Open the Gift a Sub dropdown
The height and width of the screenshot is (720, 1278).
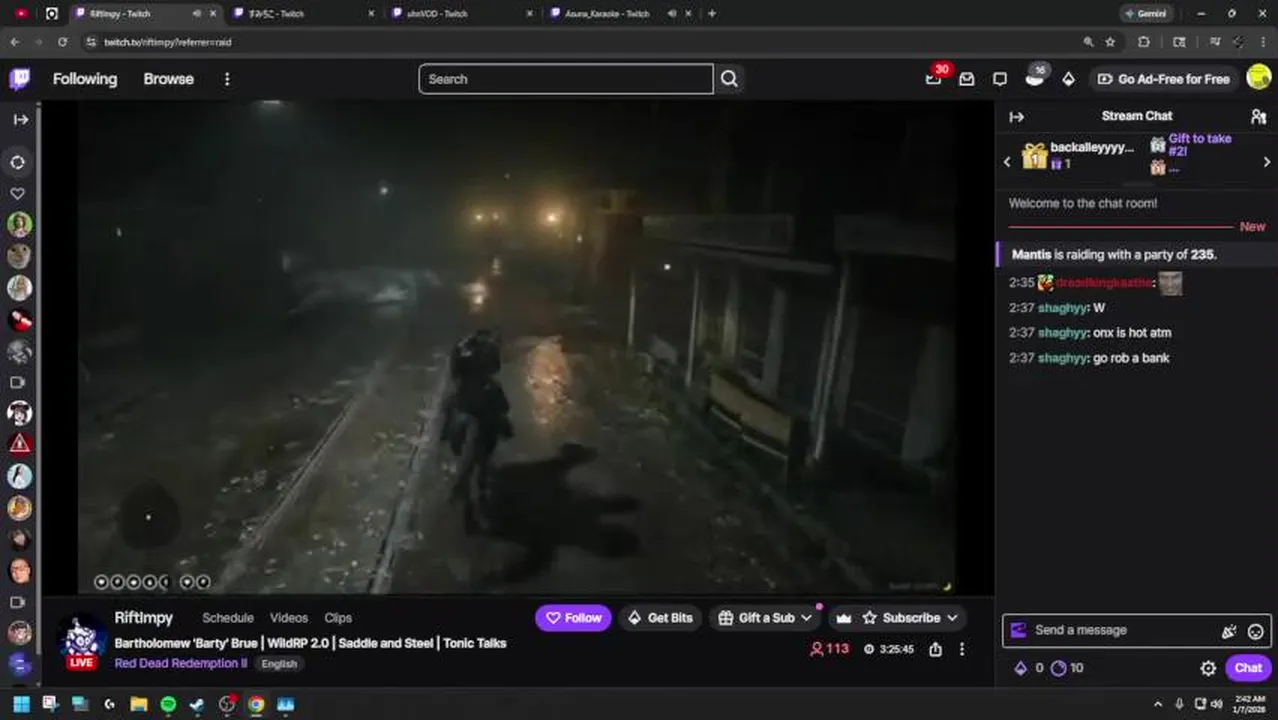pyautogui.click(x=765, y=618)
